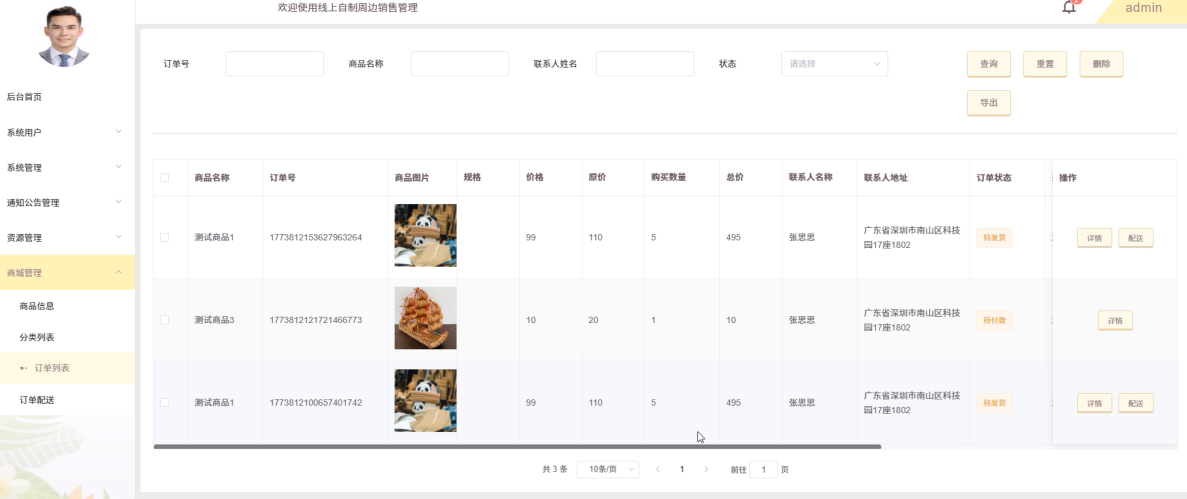Viewport: 1187px width, 499px height.
Task: Focus the 订单号 search input field
Action: pos(275,64)
